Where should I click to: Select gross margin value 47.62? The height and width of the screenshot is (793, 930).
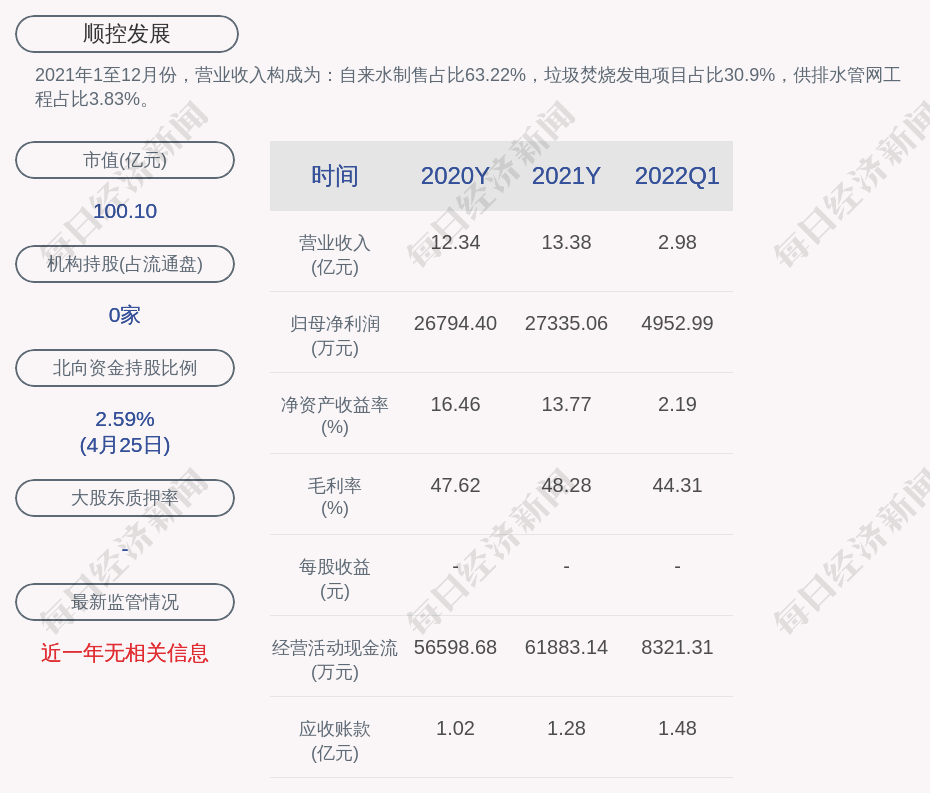[455, 485]
